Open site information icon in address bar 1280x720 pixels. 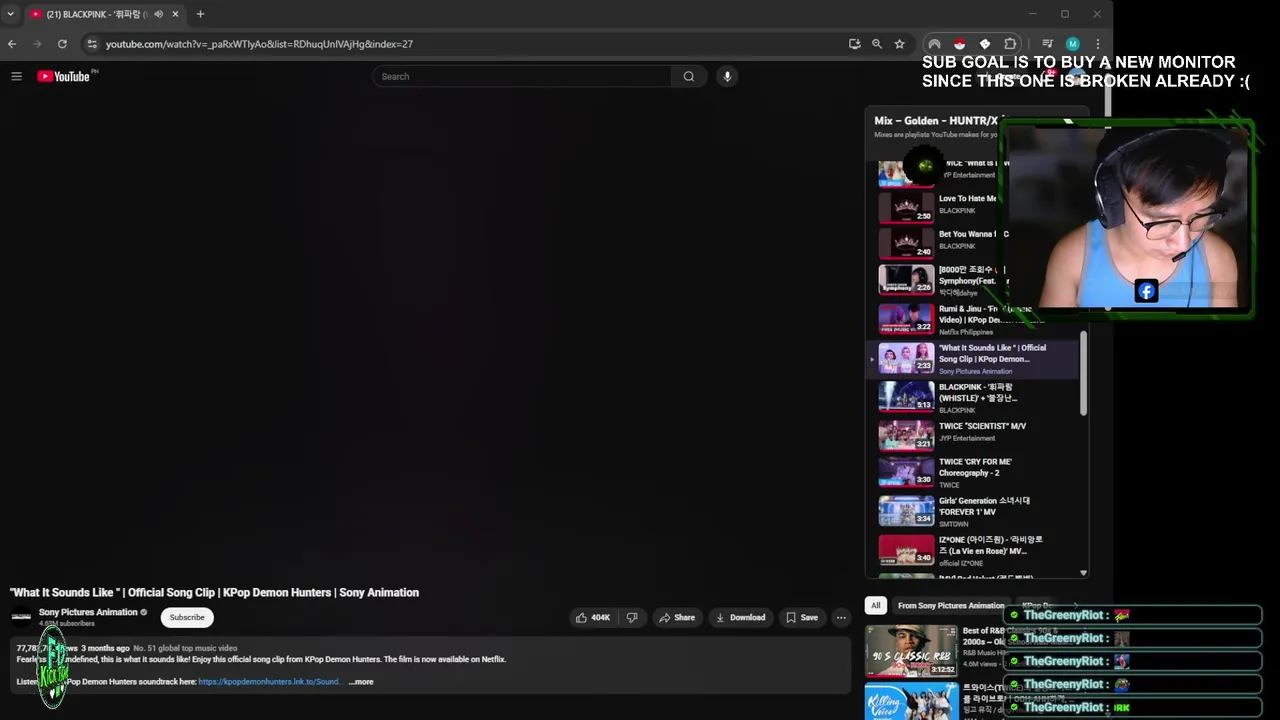[x=92, y=44]
